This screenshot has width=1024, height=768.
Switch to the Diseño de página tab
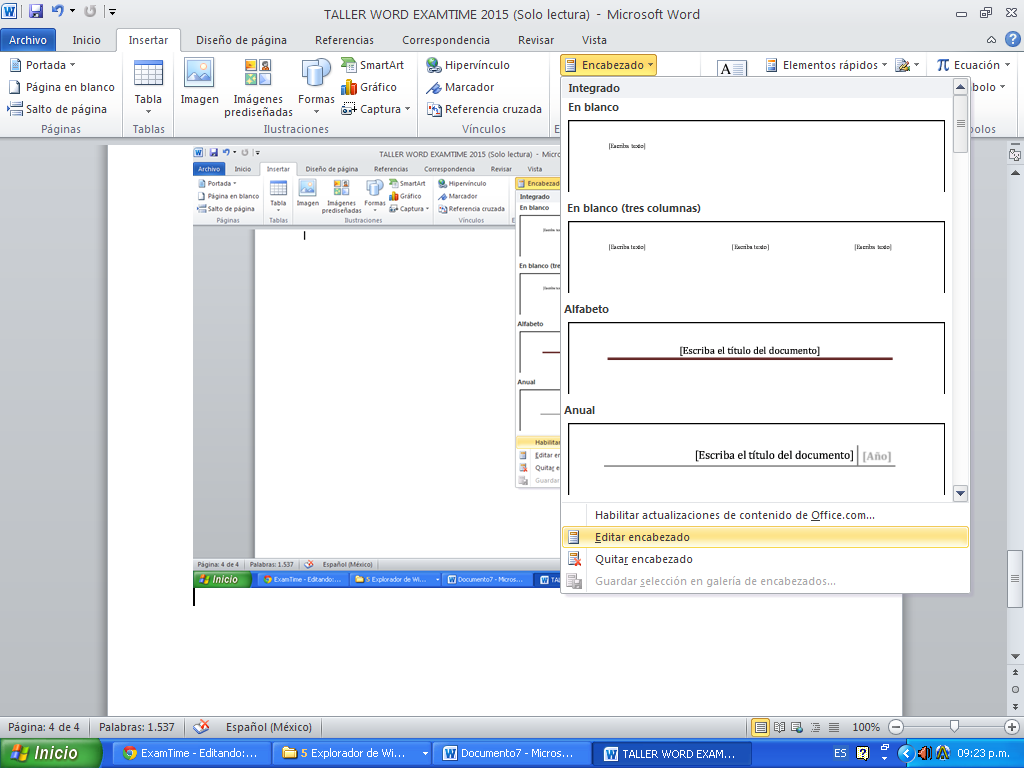click(x=241, y=40)
